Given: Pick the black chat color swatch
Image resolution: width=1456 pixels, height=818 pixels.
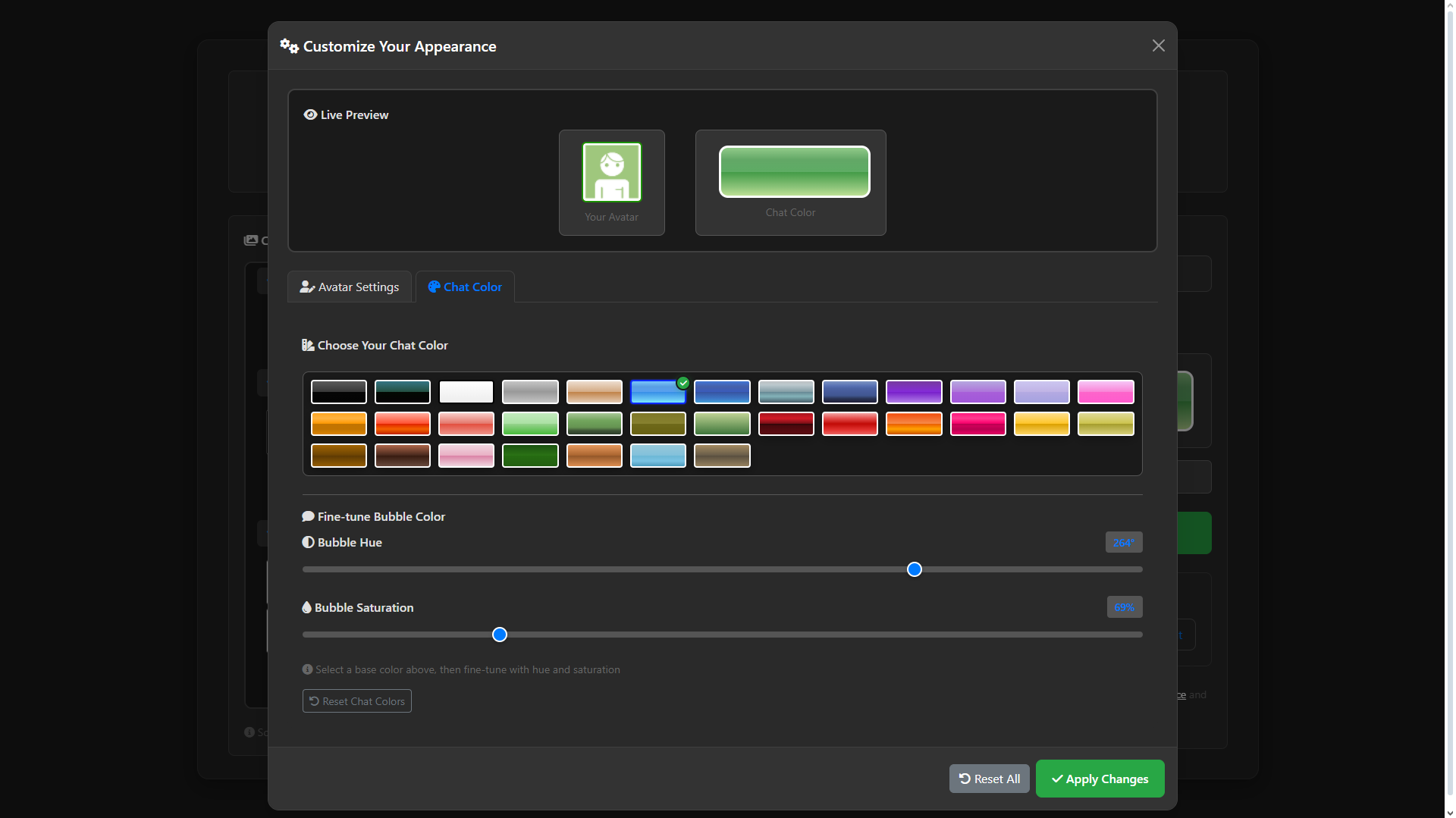Looking at the screenshot, I should pos(338,392).
